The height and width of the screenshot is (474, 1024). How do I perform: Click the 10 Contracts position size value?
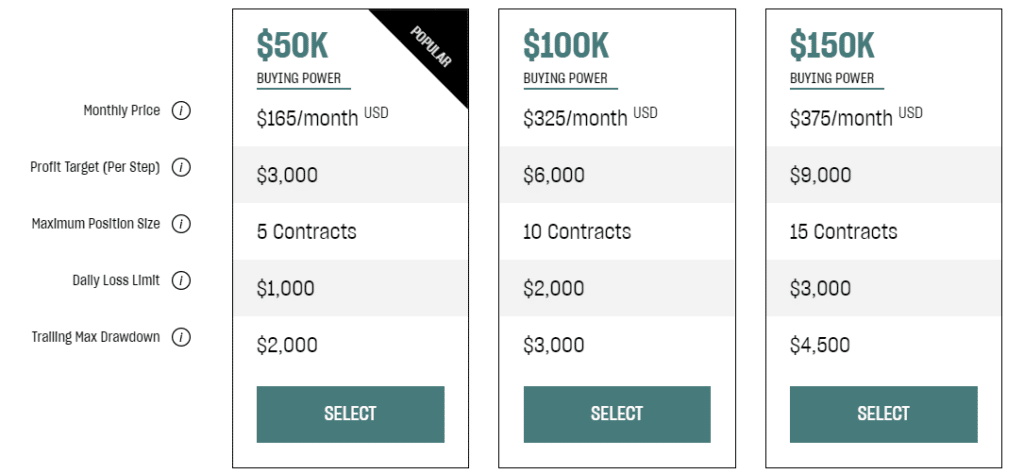[x=577, y=232]
